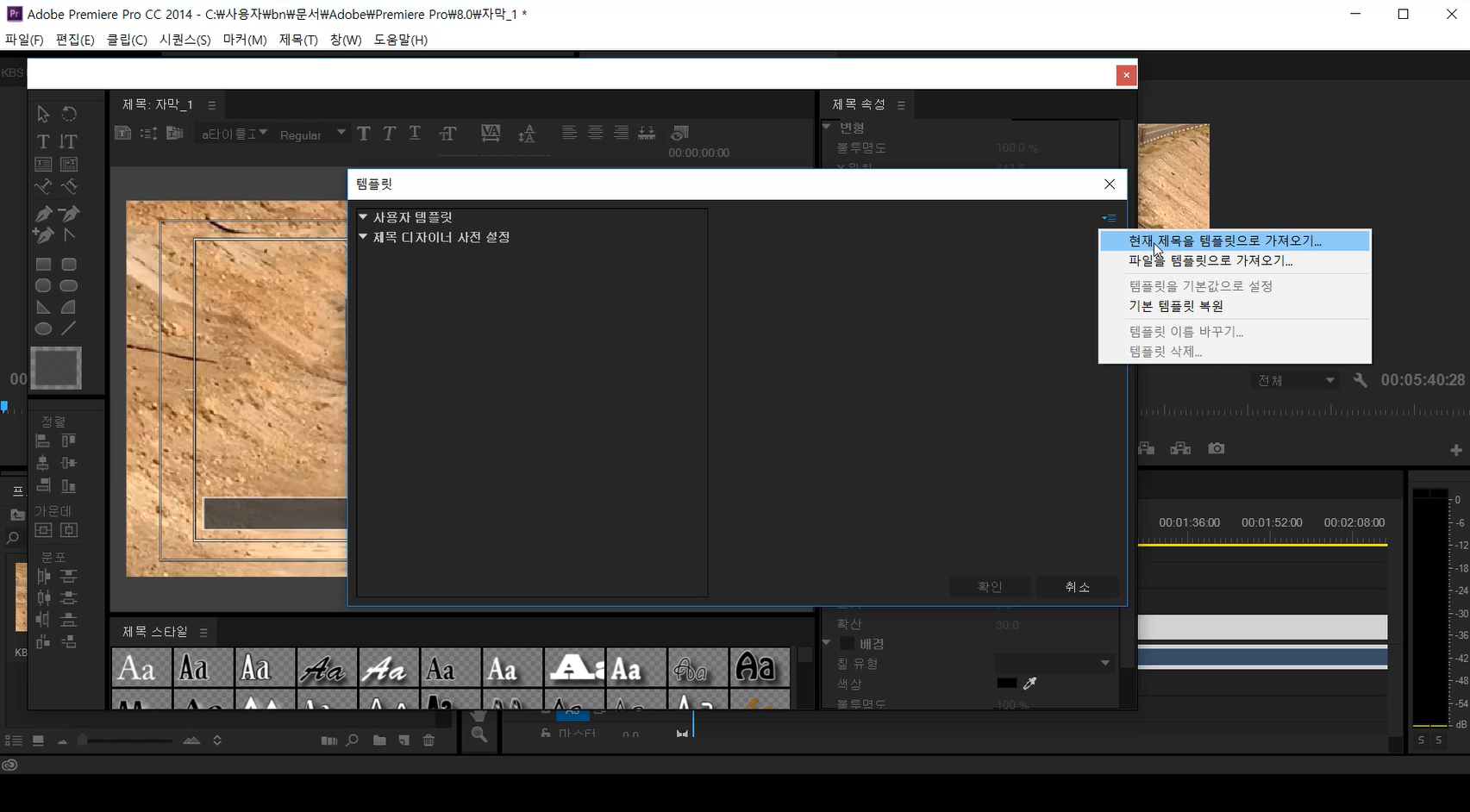
Task: Select the Rectangle shape tool
Action: coord(43,265)
